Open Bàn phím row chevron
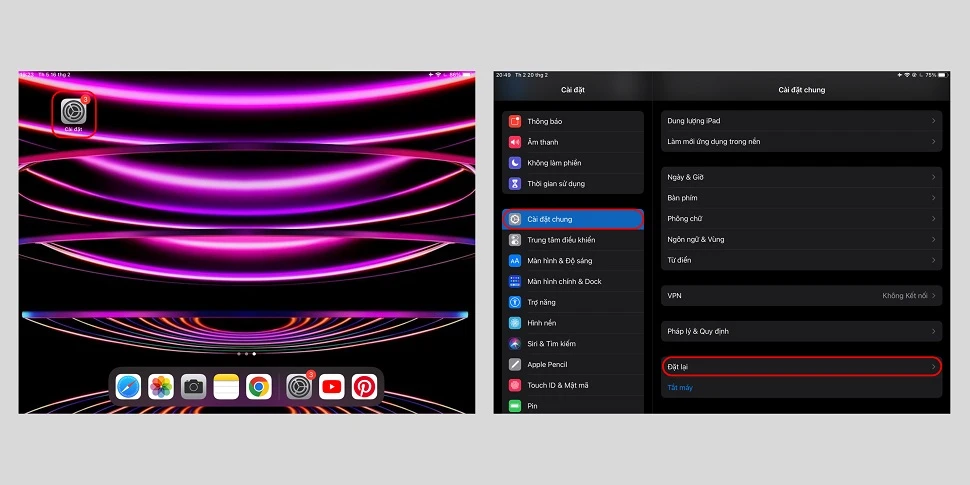 pos(934,198)
